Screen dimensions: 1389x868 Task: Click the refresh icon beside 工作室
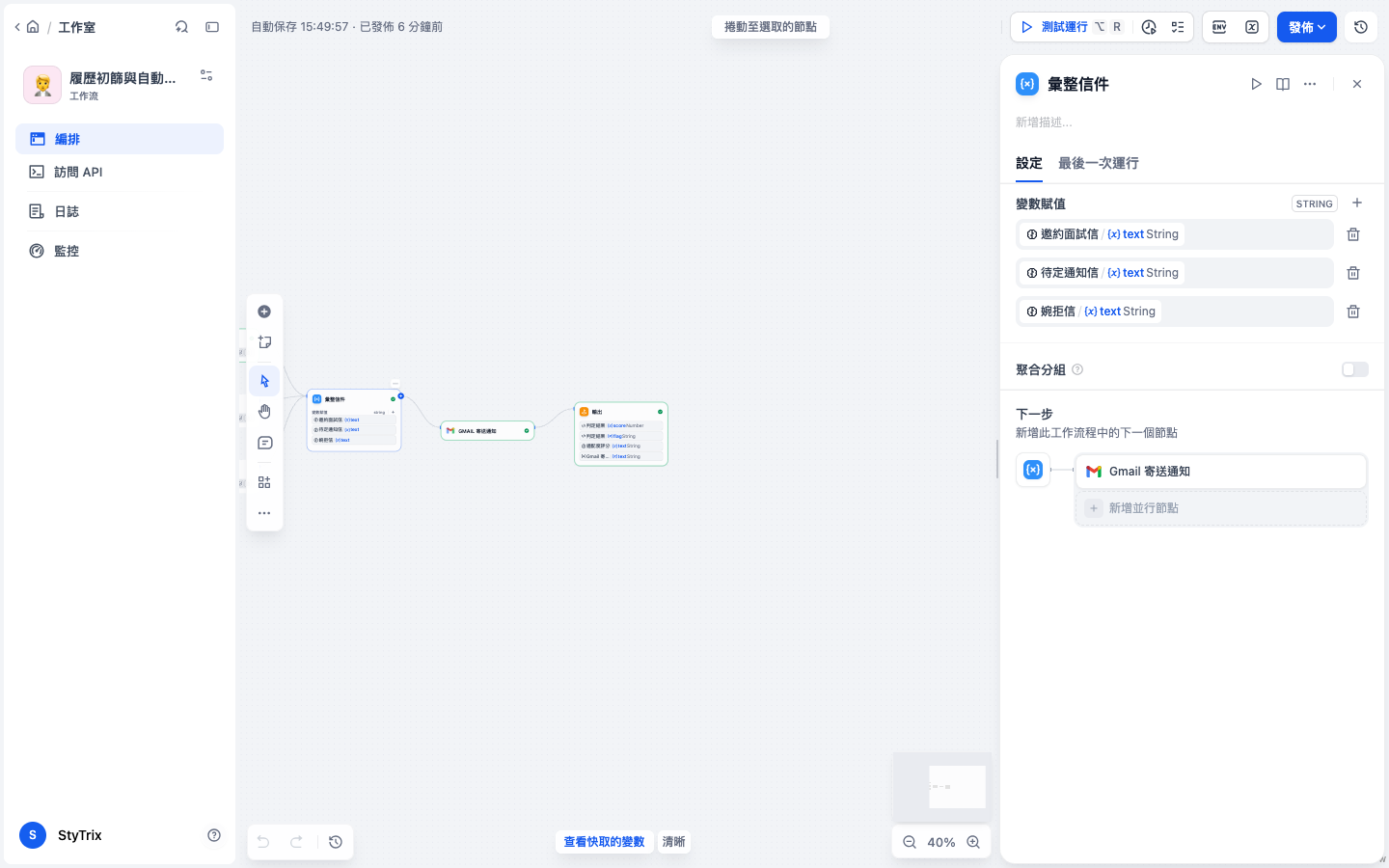click(x=181, y=27)
